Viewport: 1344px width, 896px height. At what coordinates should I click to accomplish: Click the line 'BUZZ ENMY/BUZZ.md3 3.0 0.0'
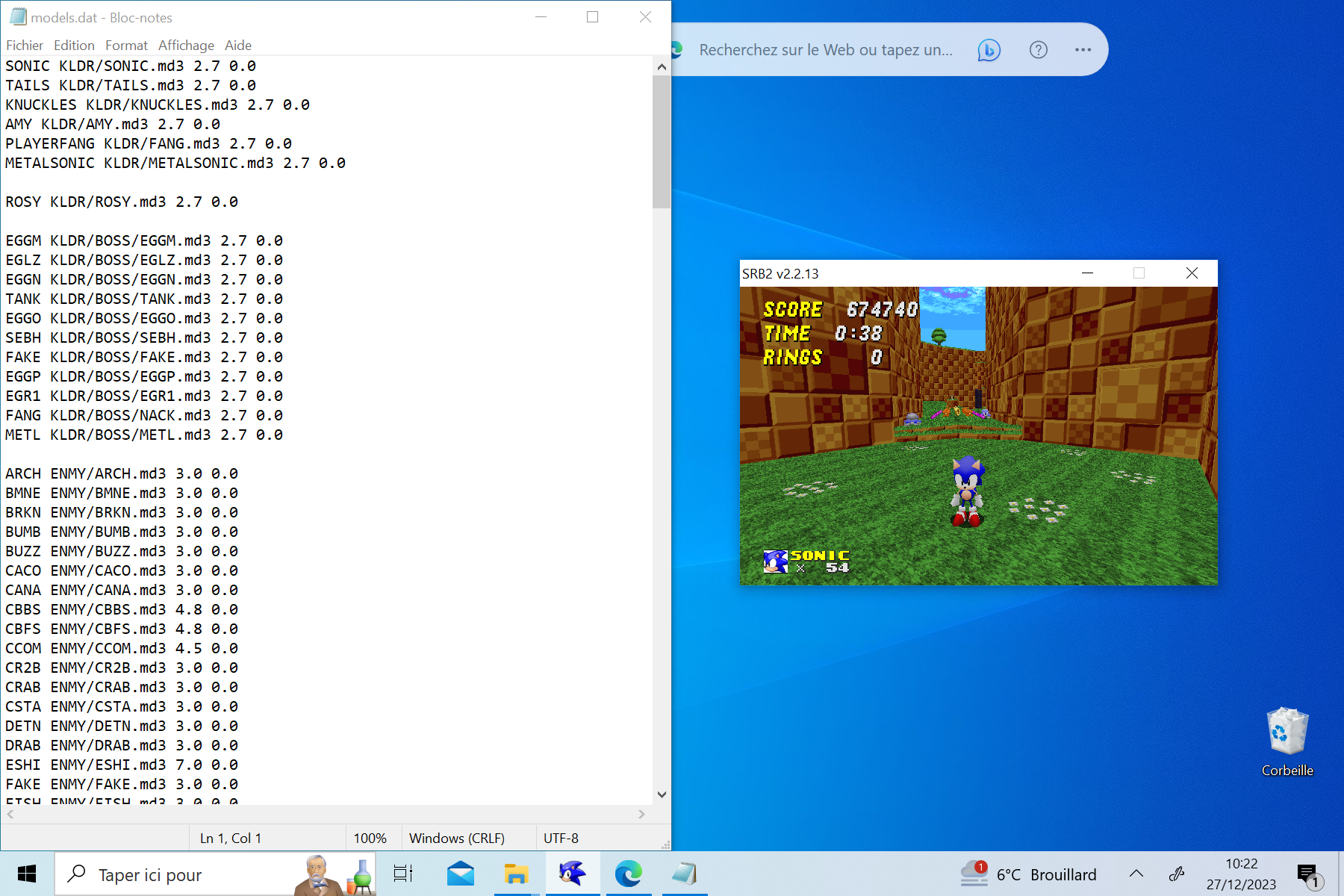pos(122,552)
